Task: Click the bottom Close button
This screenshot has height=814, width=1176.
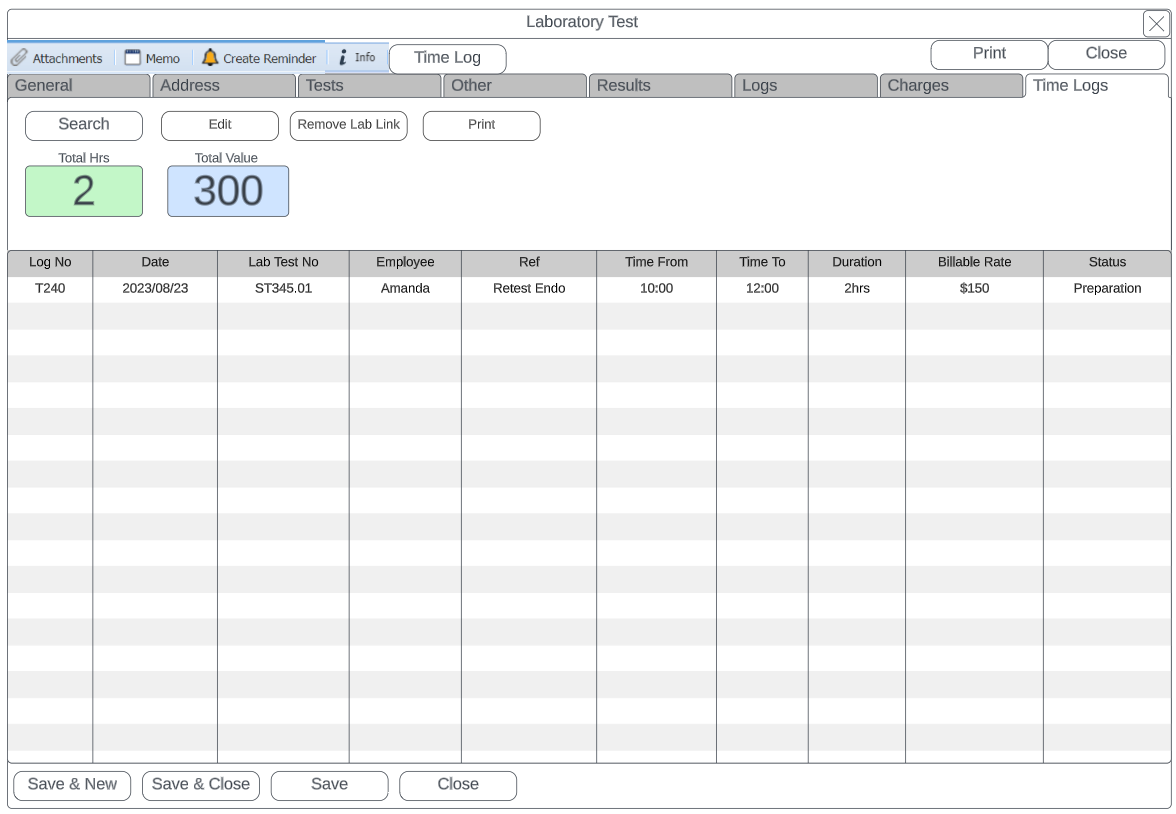Action: 458,785
